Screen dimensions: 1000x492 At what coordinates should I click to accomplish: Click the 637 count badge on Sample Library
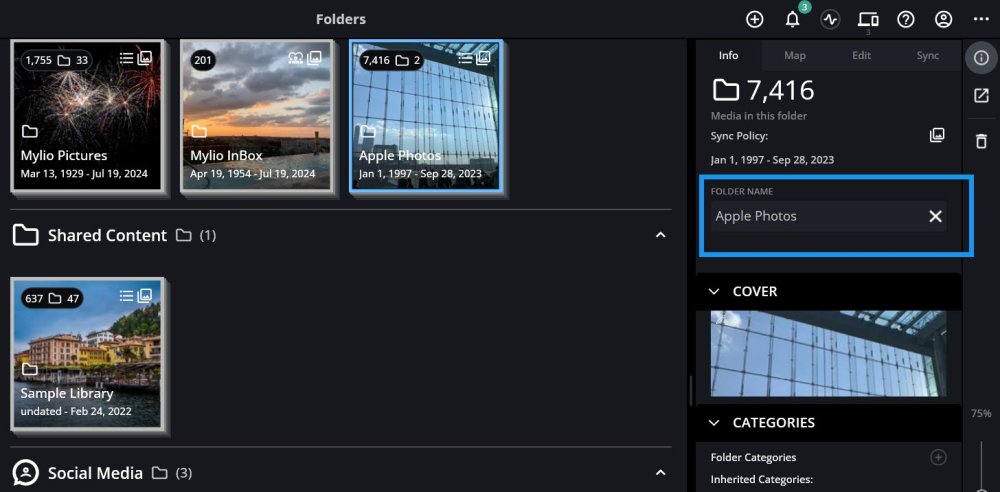coord(52,298)
